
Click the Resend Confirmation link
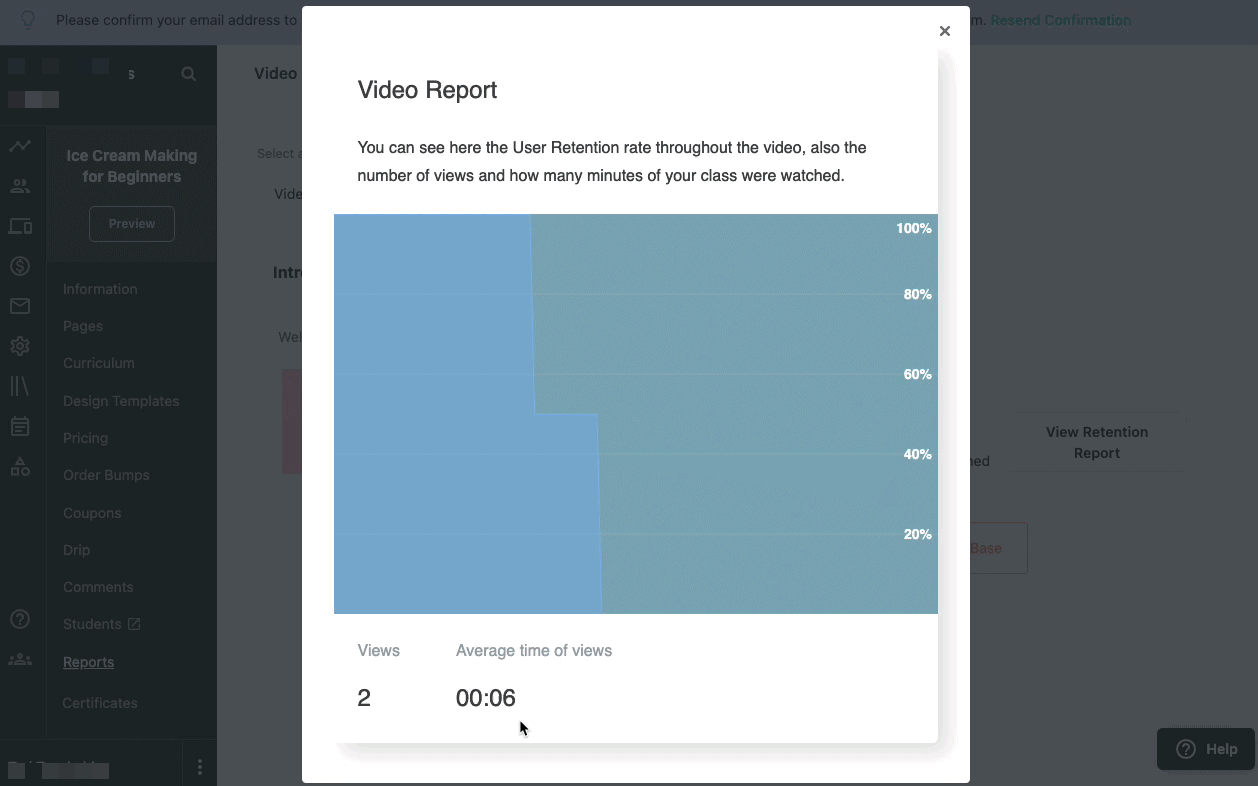pyautogui.click(x=1061, y=20)
